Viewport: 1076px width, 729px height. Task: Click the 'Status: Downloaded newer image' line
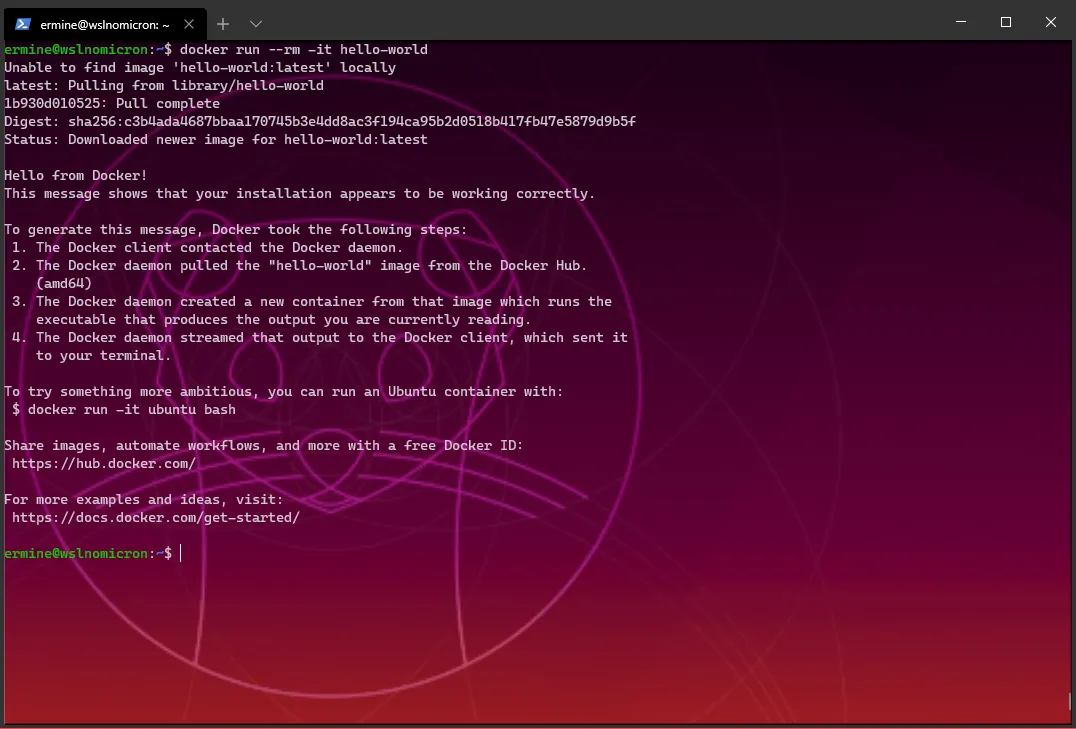point(216,140)
